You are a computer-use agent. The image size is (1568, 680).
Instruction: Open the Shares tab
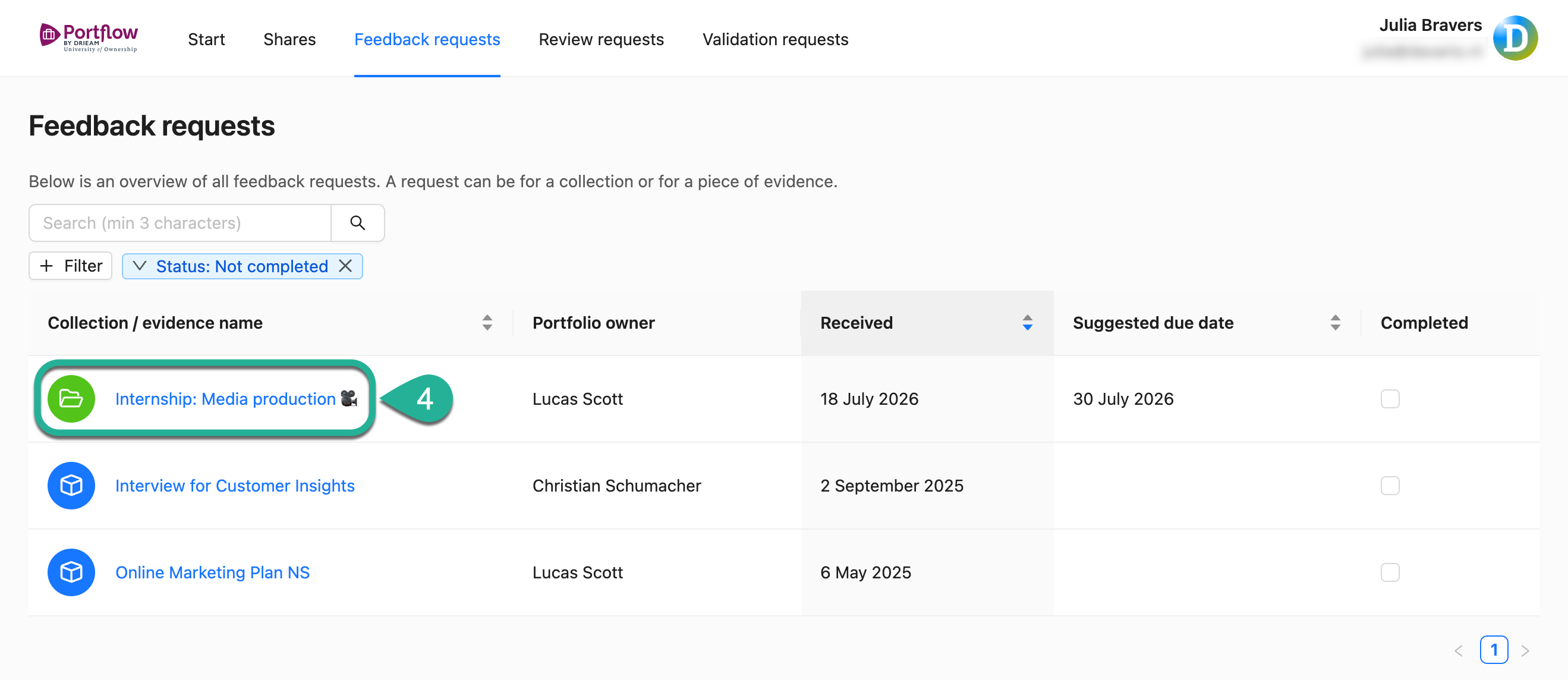pyautogui.click(x=289, y=40)
